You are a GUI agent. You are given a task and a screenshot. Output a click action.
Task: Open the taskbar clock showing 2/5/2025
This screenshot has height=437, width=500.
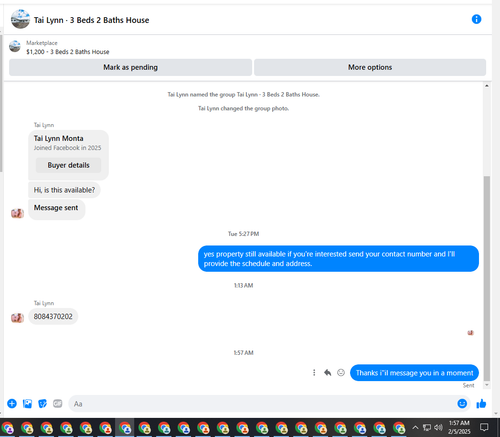[459, 427]
